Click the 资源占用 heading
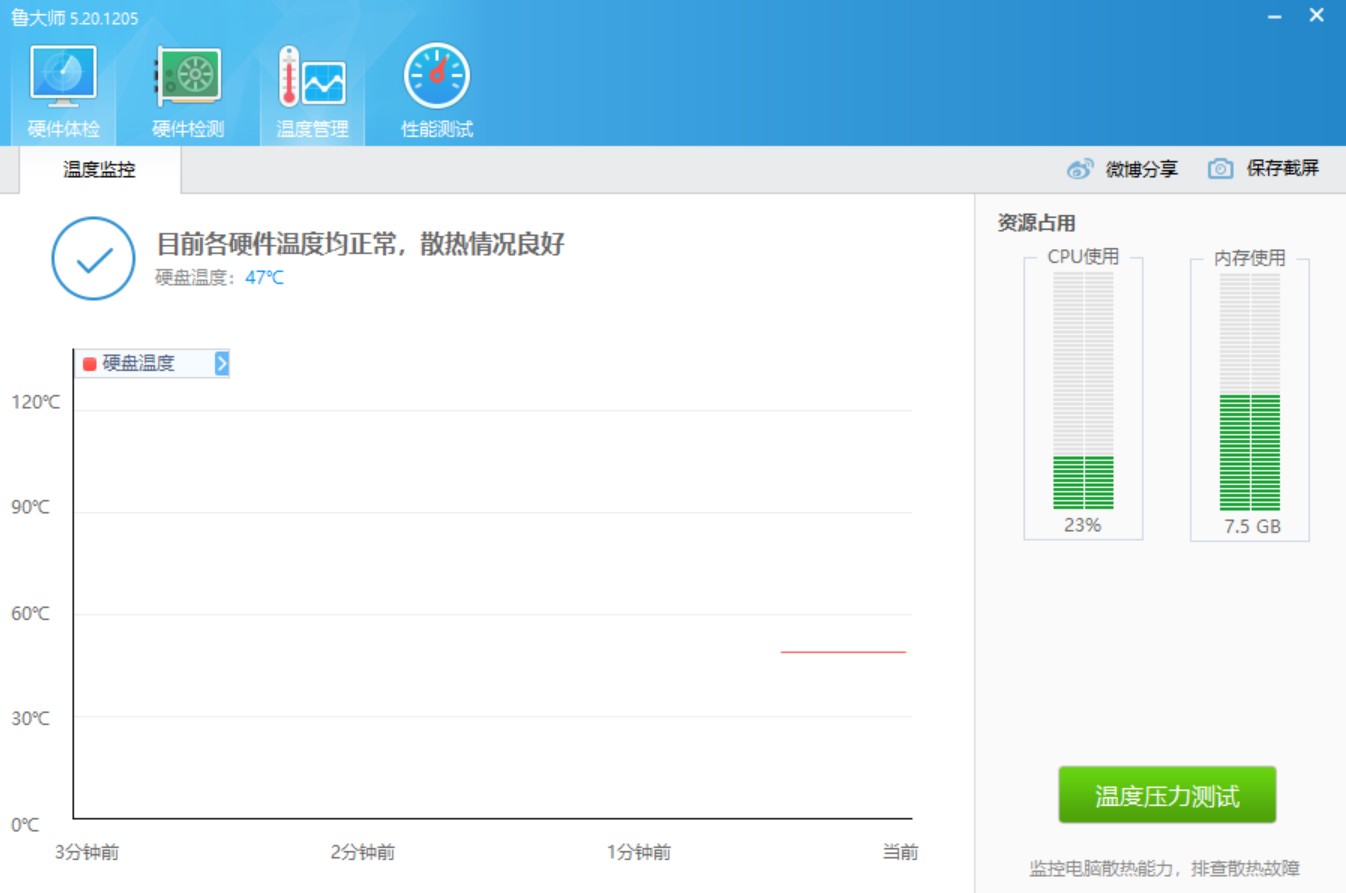Image resolution: width=1346 pixels, height=893 pixels. 1036,223
